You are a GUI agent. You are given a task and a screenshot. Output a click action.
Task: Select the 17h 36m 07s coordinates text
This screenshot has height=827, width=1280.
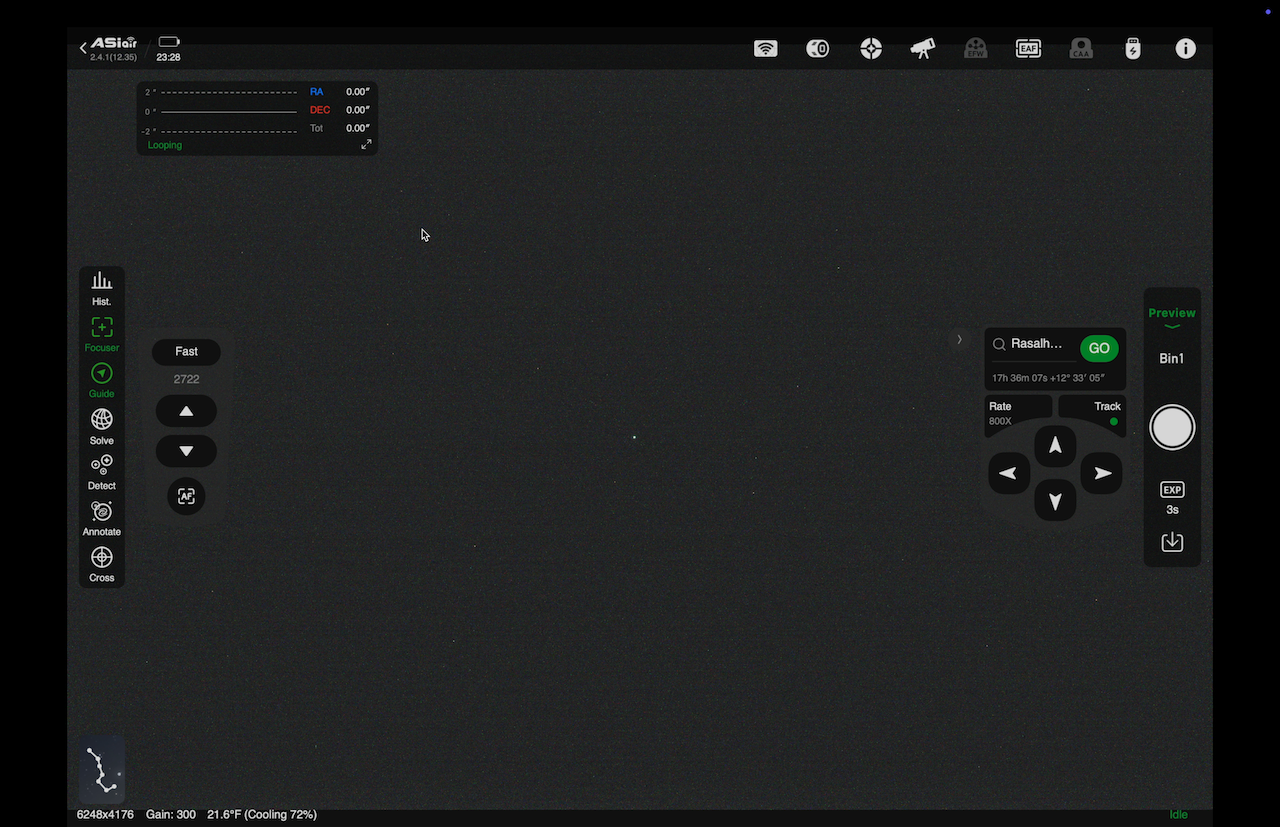coord(1048,379)
